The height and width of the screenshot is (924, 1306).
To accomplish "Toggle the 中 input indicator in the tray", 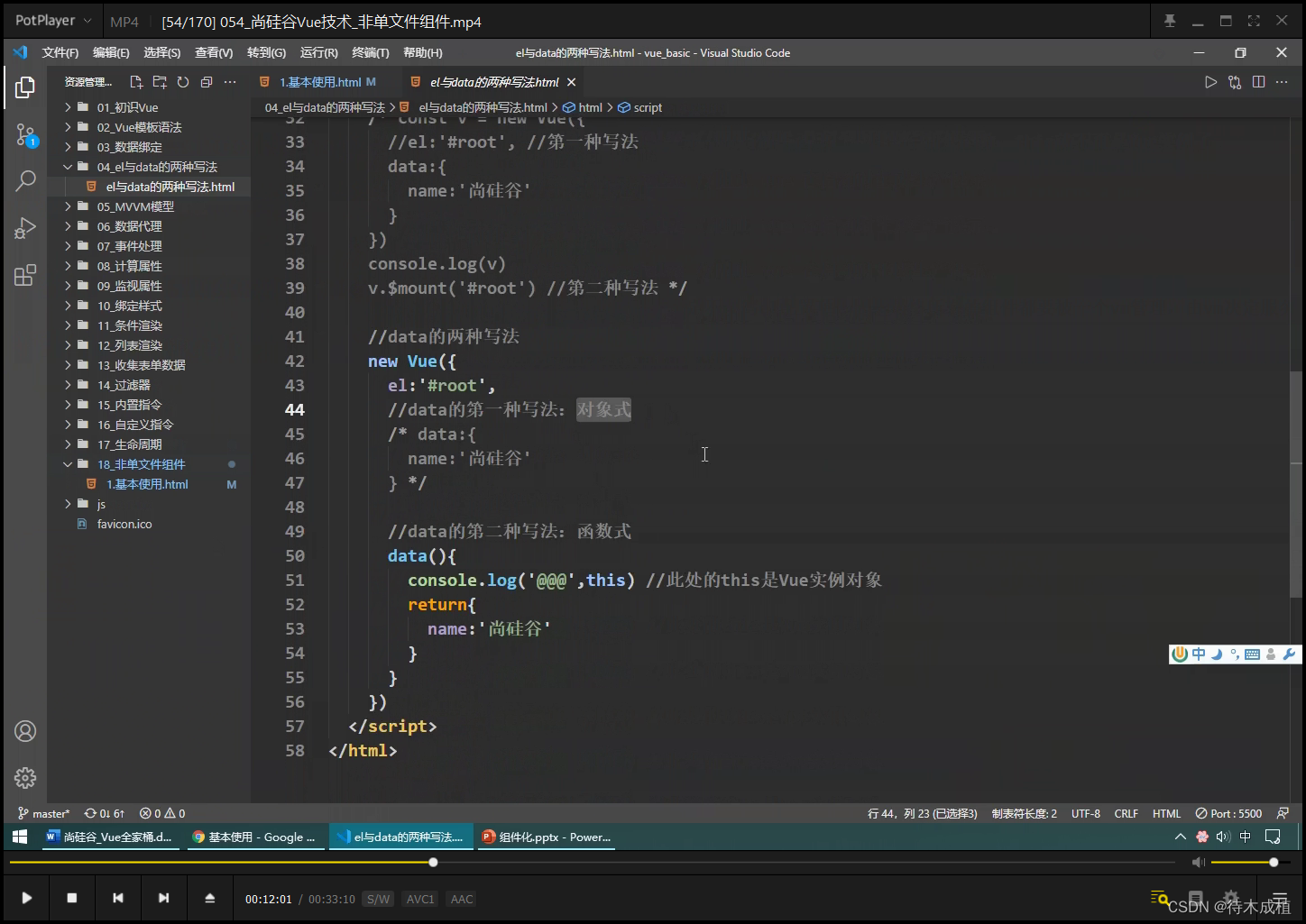I will coord(1246,837).
